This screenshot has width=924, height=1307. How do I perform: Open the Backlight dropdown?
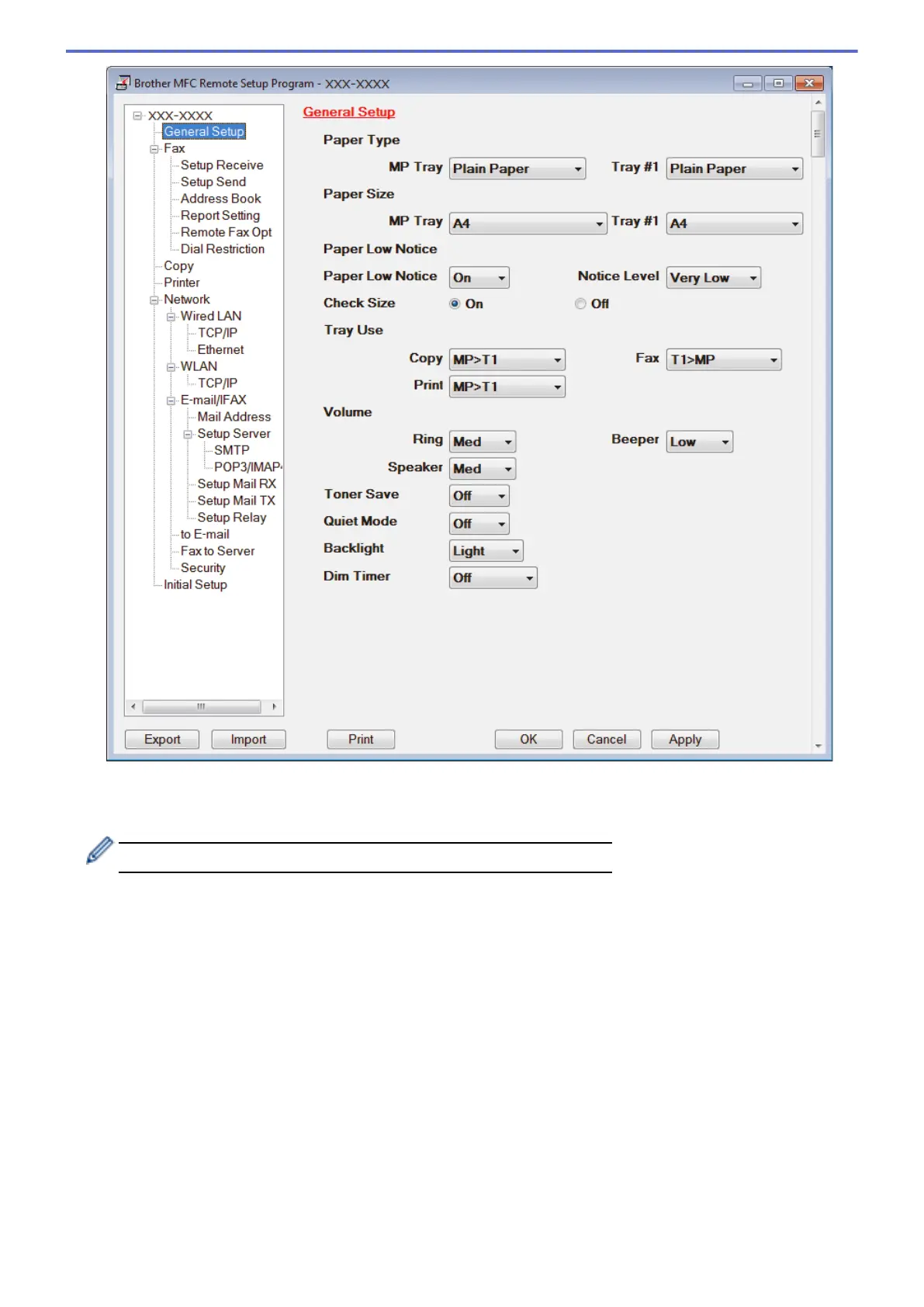pos(486,551)
